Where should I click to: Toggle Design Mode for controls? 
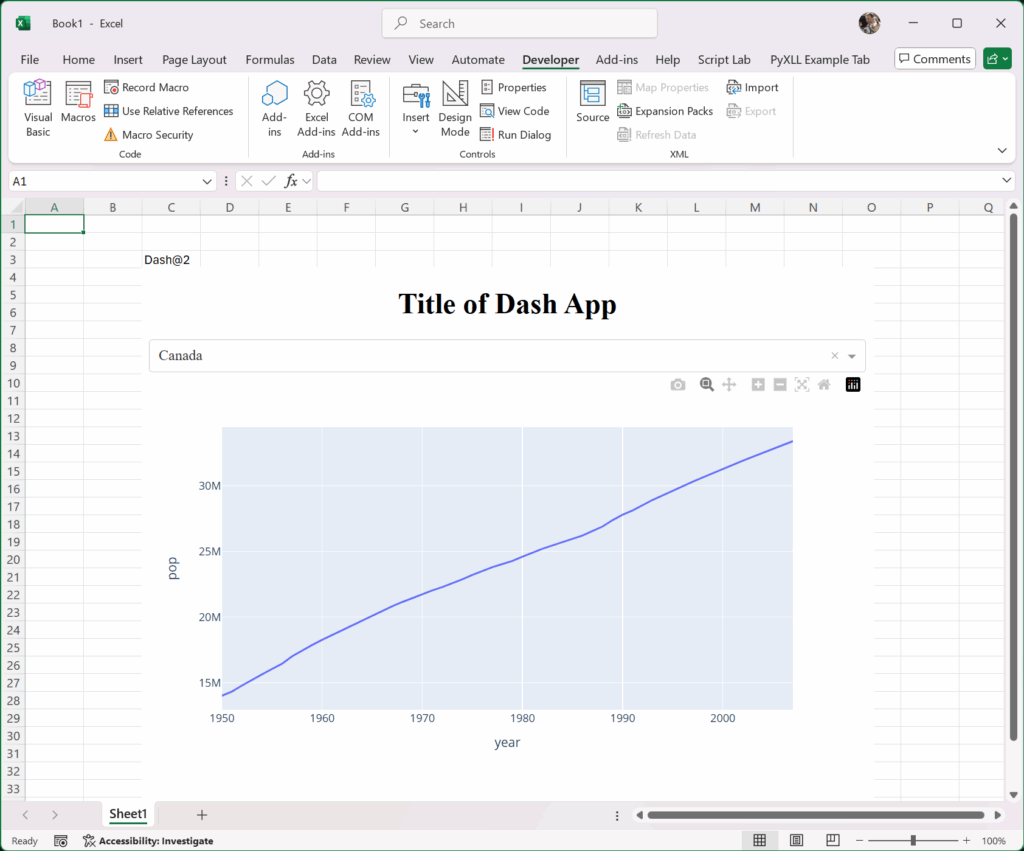tap(455, 109)
